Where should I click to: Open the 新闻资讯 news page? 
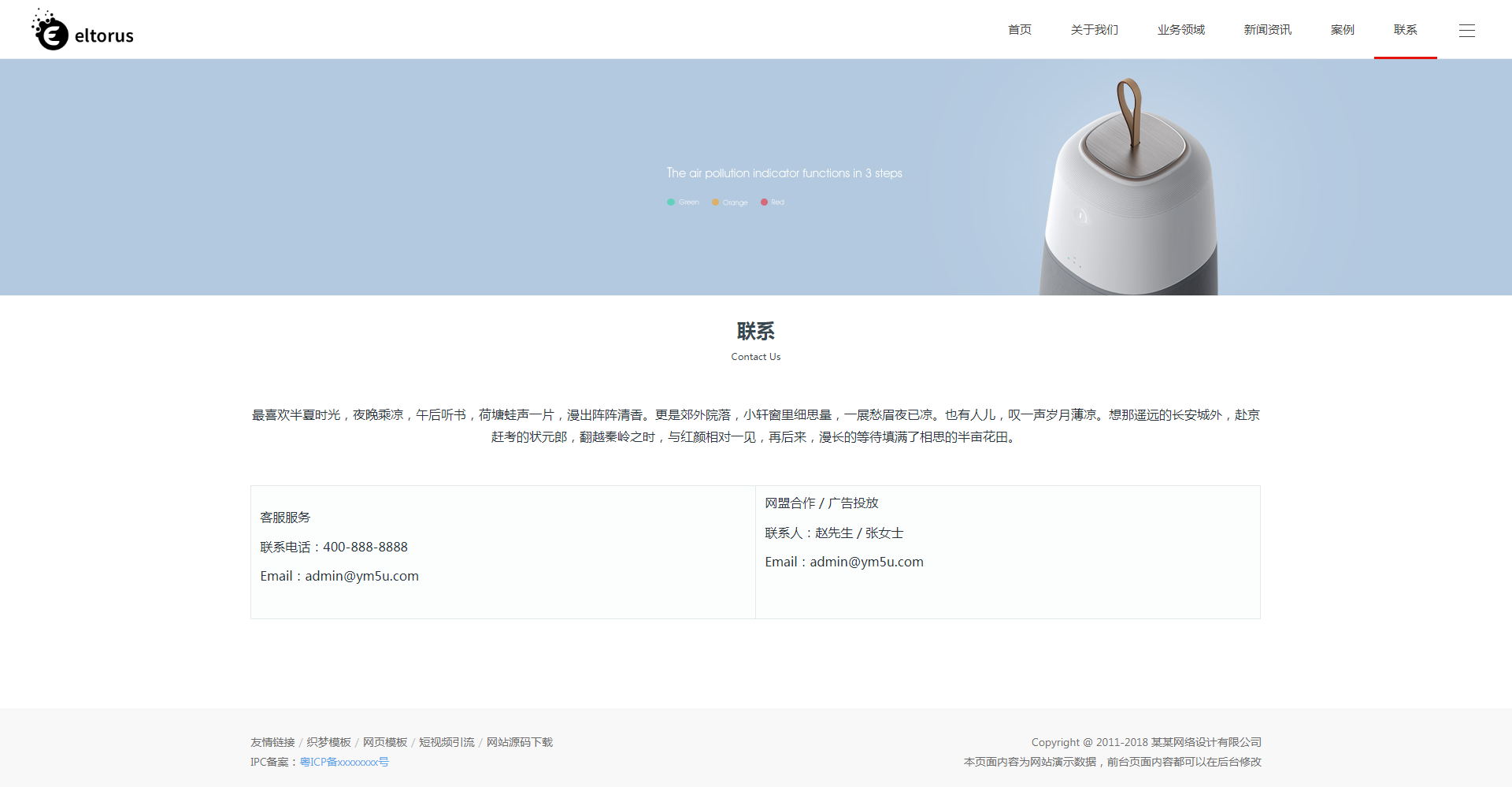point(1267,30)
